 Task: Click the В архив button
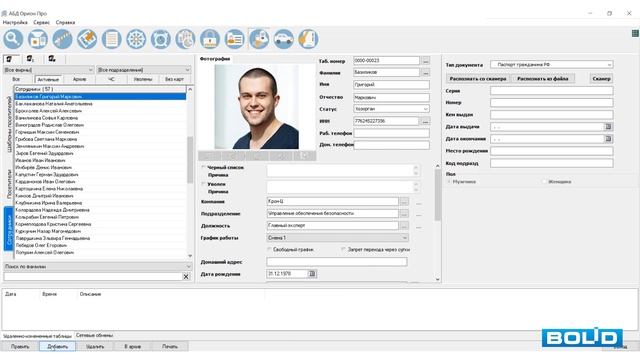(133, 347)
